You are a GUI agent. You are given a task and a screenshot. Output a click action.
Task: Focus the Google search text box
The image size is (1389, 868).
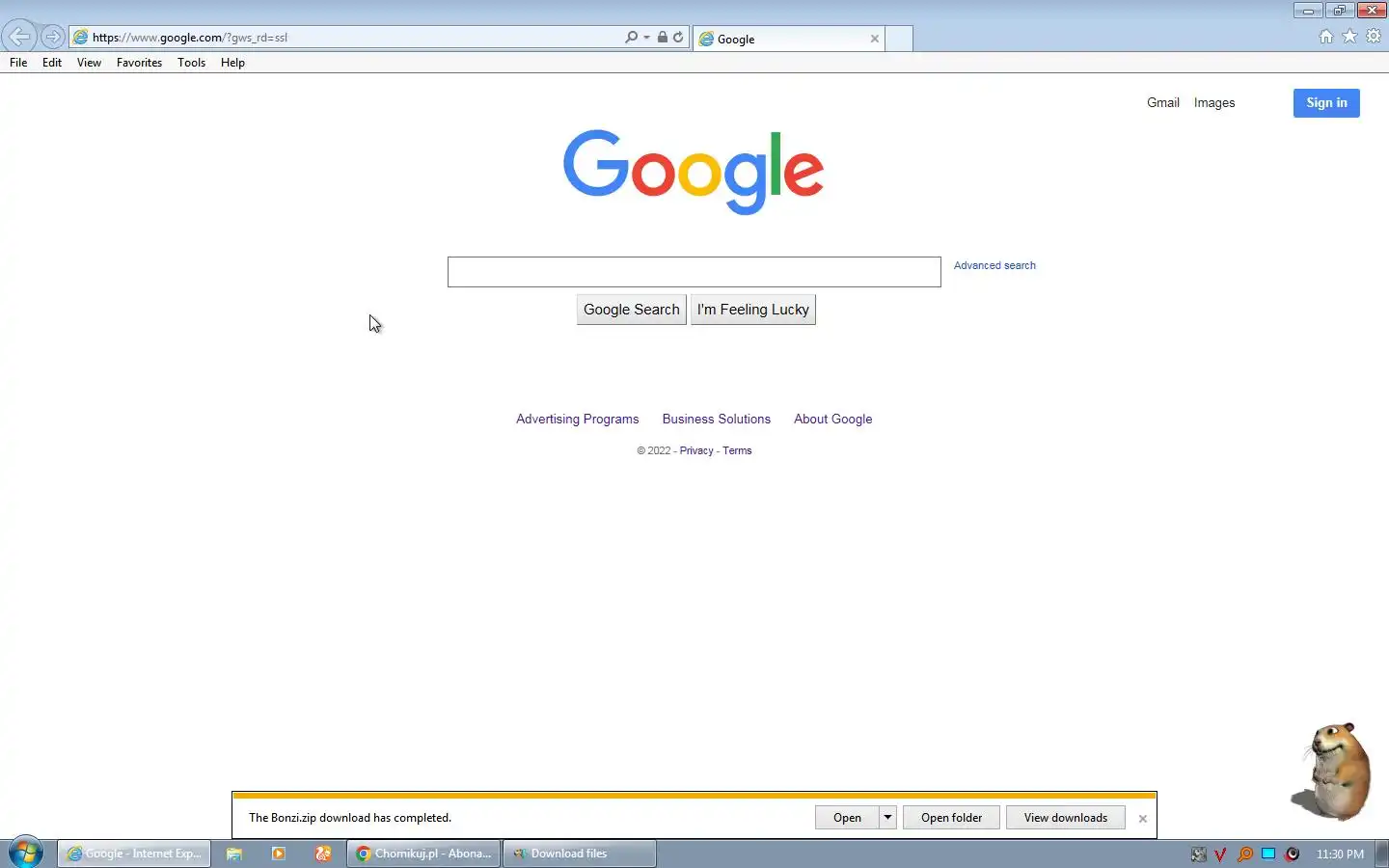pyautogui.click(x=694, y=272)
